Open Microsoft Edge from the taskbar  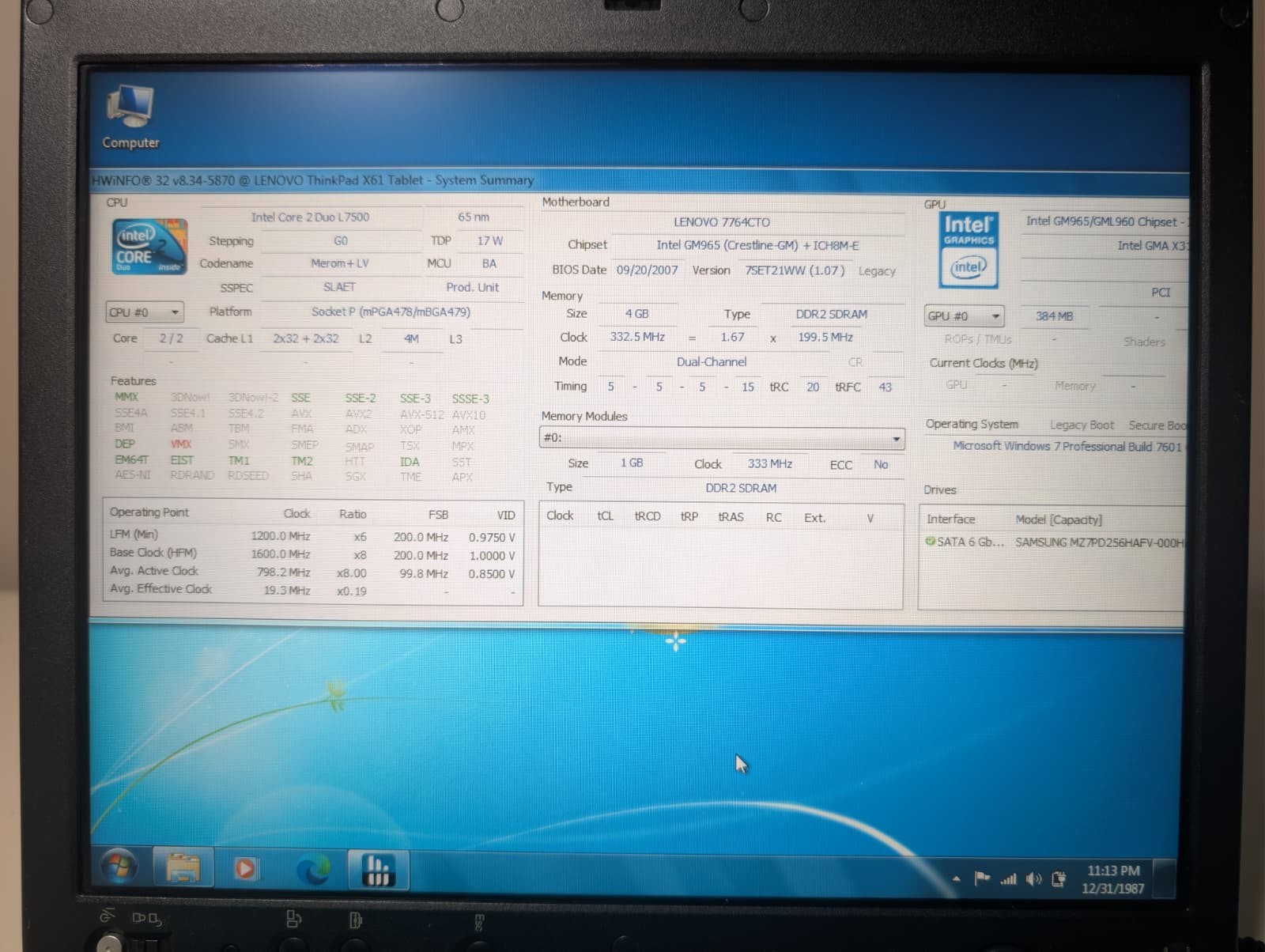pos(313,870)
